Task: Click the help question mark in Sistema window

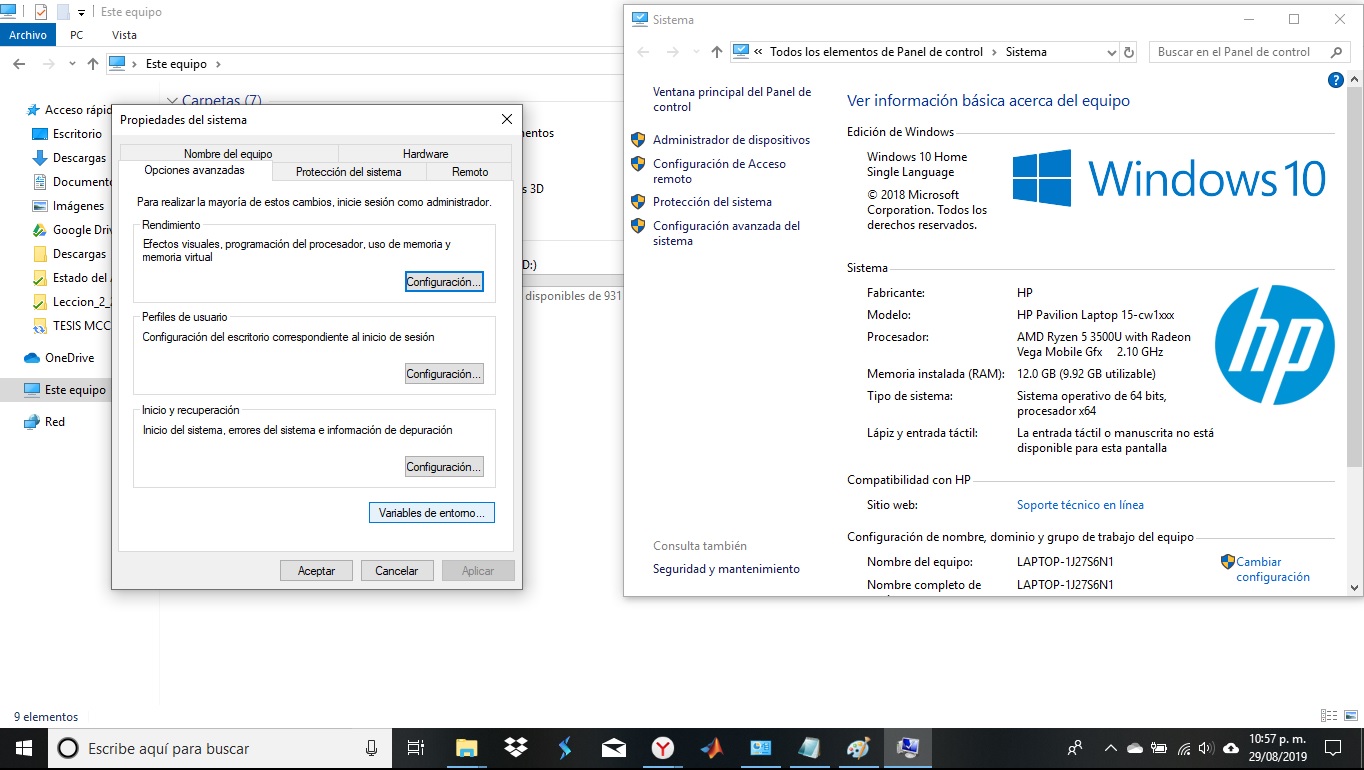Action: point(1335,80)
